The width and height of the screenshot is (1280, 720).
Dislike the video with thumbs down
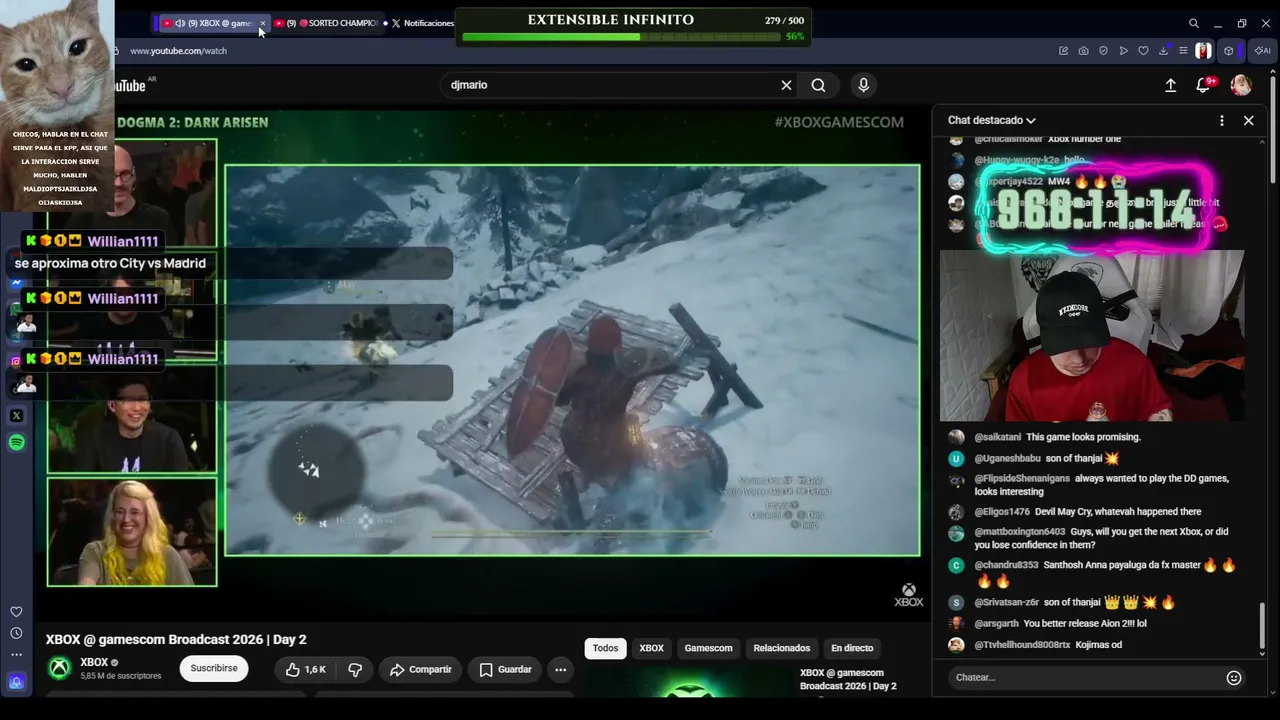[355, 670]
